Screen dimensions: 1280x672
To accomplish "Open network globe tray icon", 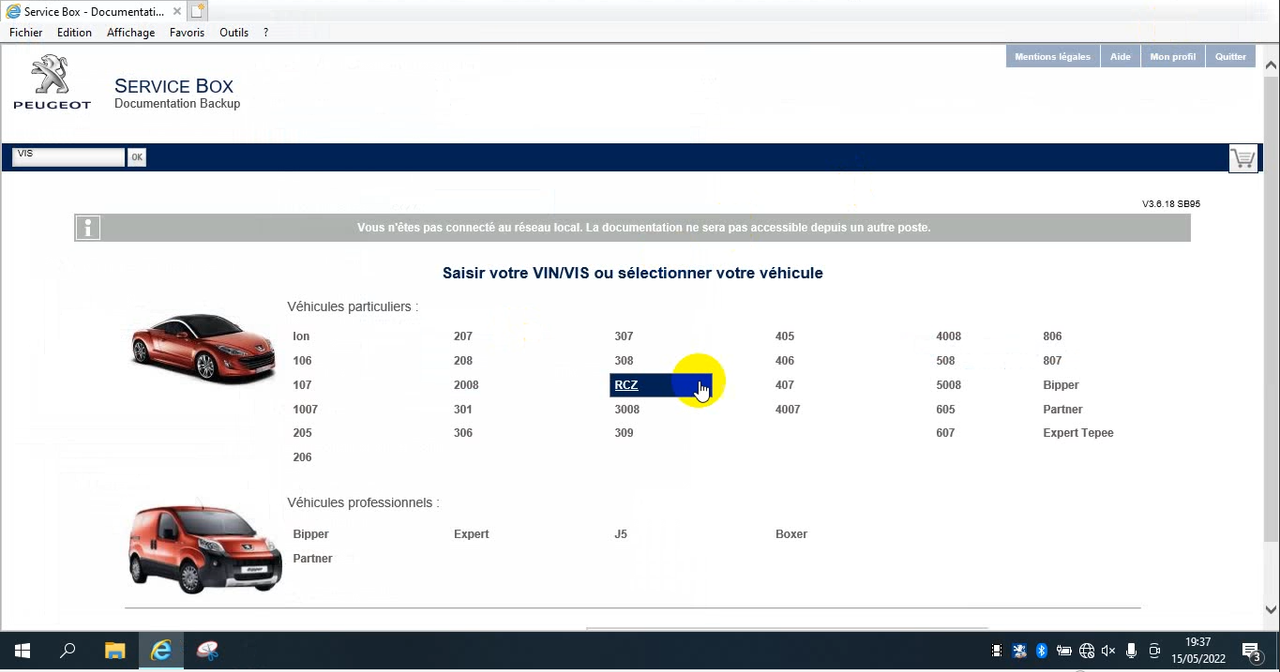I will 1087,651.
